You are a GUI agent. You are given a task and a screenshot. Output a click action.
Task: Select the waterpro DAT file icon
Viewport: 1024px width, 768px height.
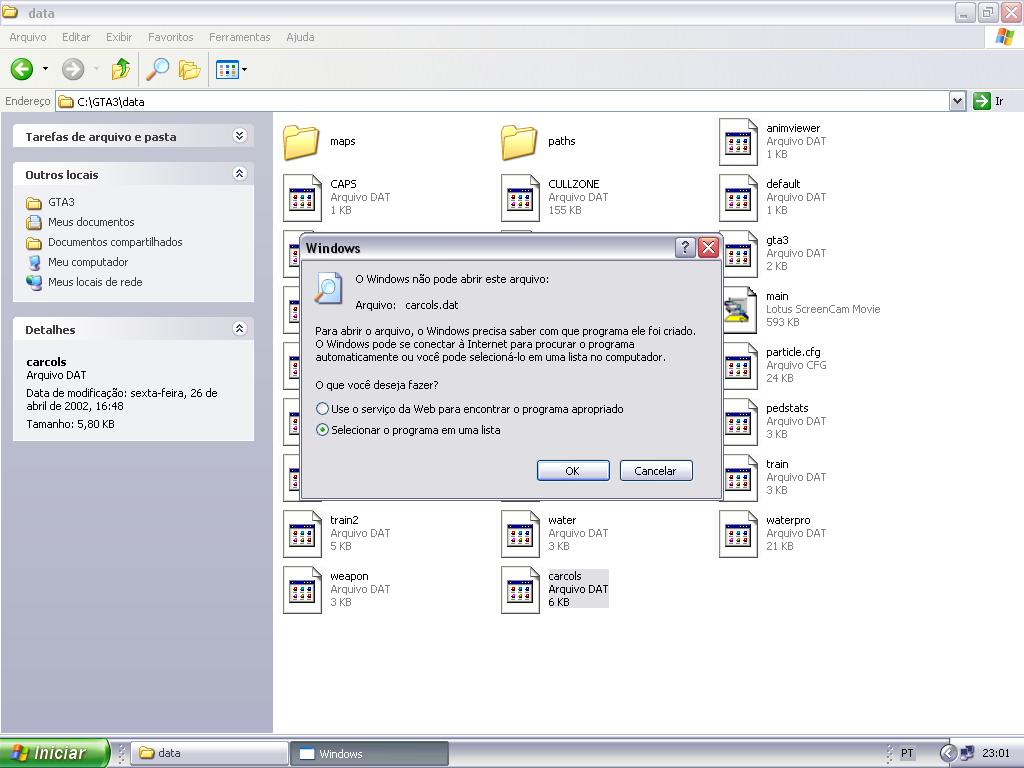[x=738, y=534]
